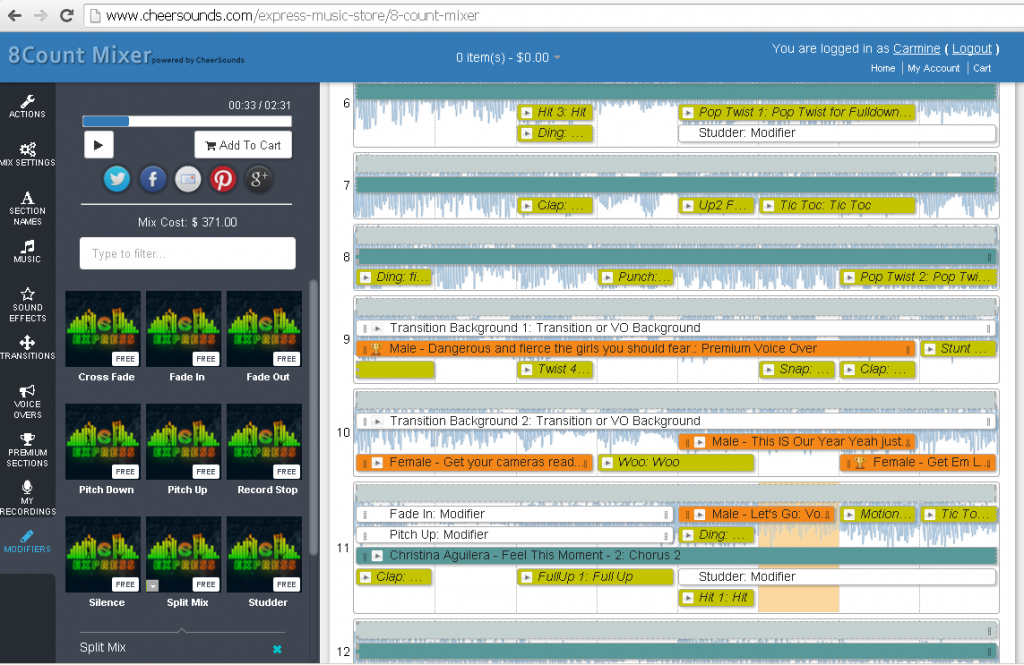Select the Fade In modifier thumbnail
The image size is (1024, 665).
coord(184,329)
